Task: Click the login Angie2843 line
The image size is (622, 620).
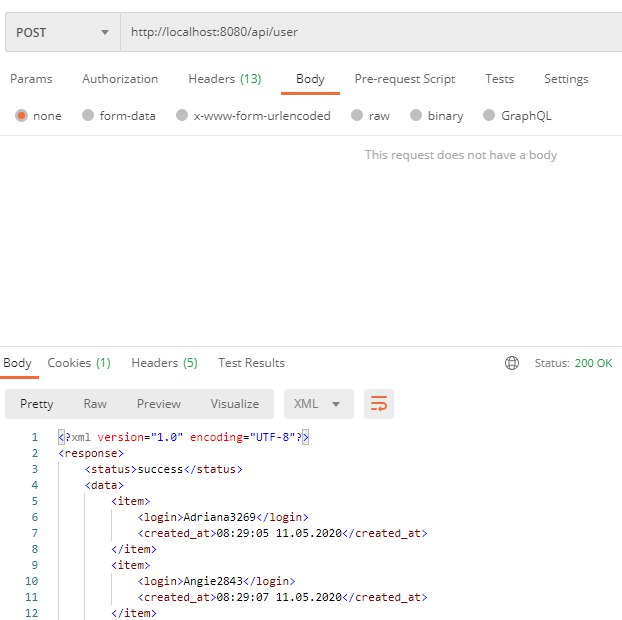Action: [x=217, y=581]
